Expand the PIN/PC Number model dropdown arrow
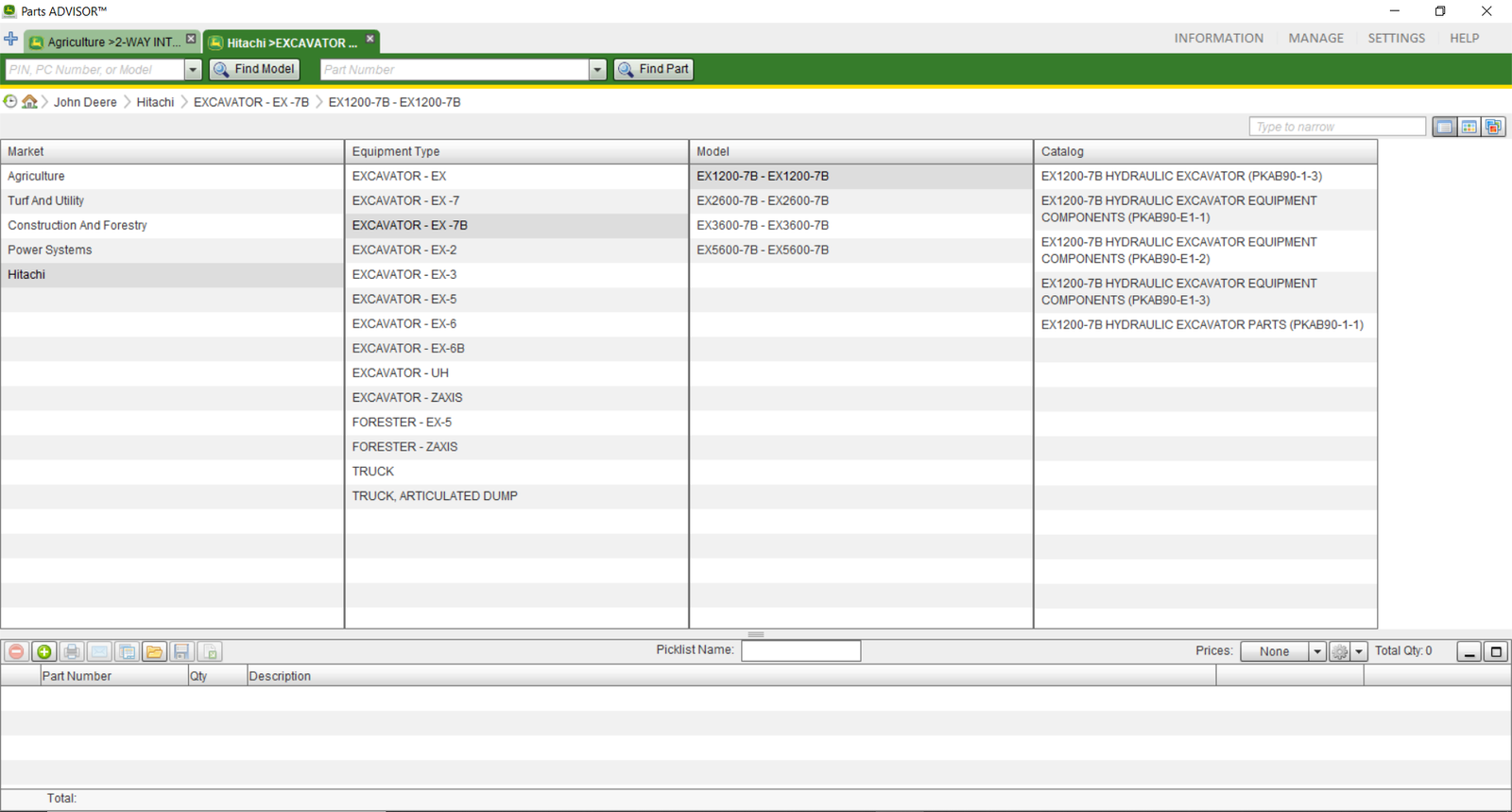1512x812 pixels. pyautogui.click(x=193, y=69)
